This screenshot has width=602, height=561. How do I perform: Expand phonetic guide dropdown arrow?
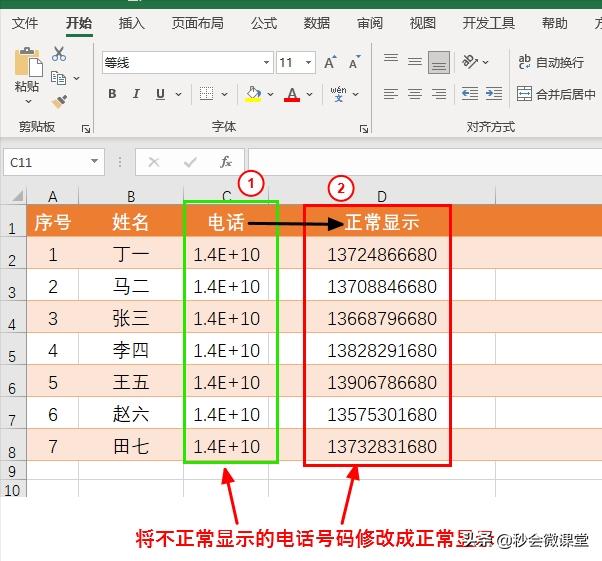(356, 94)
